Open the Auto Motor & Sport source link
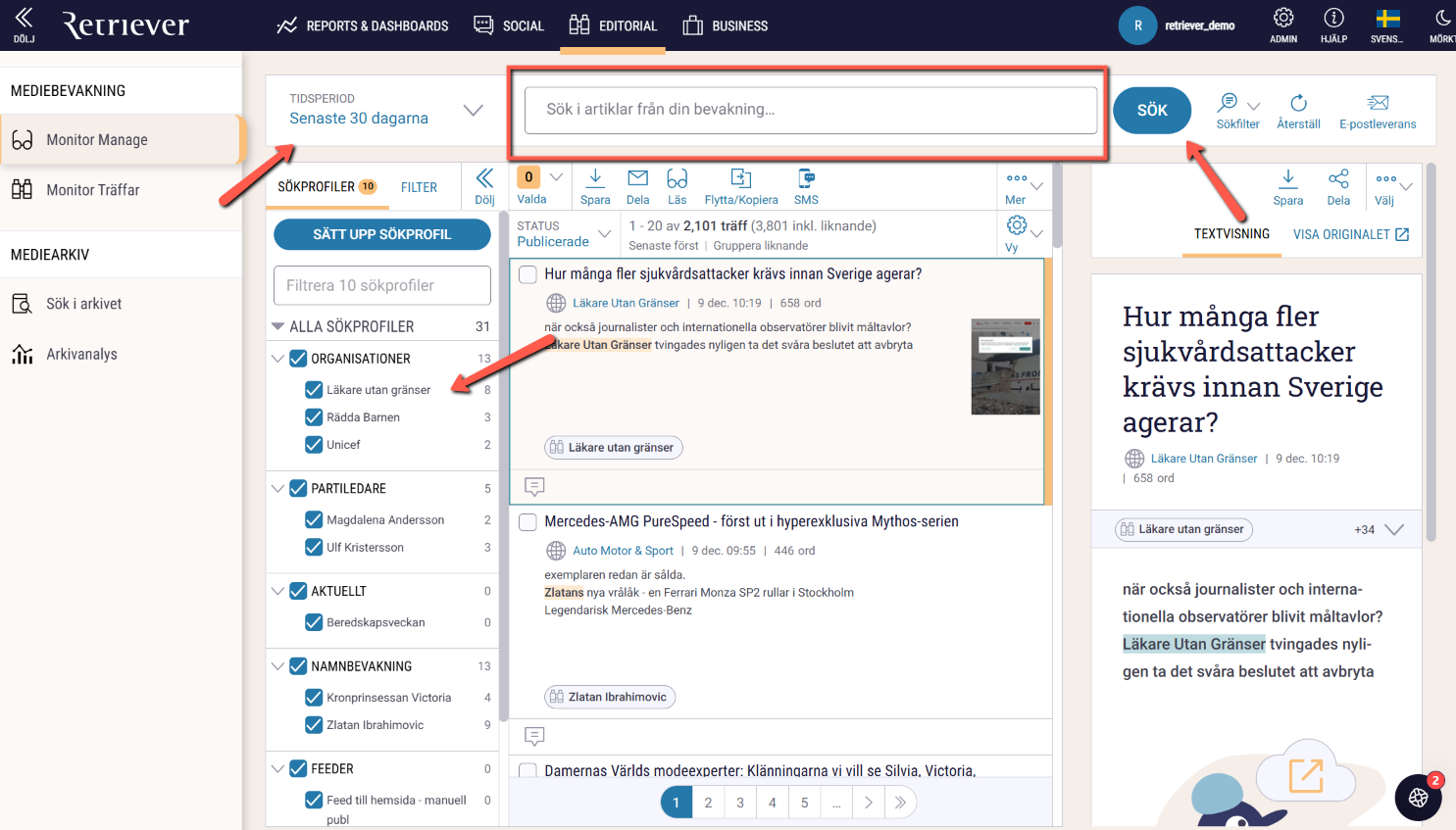This screenshot has height=830, width=1456. (x=623, y=551)
